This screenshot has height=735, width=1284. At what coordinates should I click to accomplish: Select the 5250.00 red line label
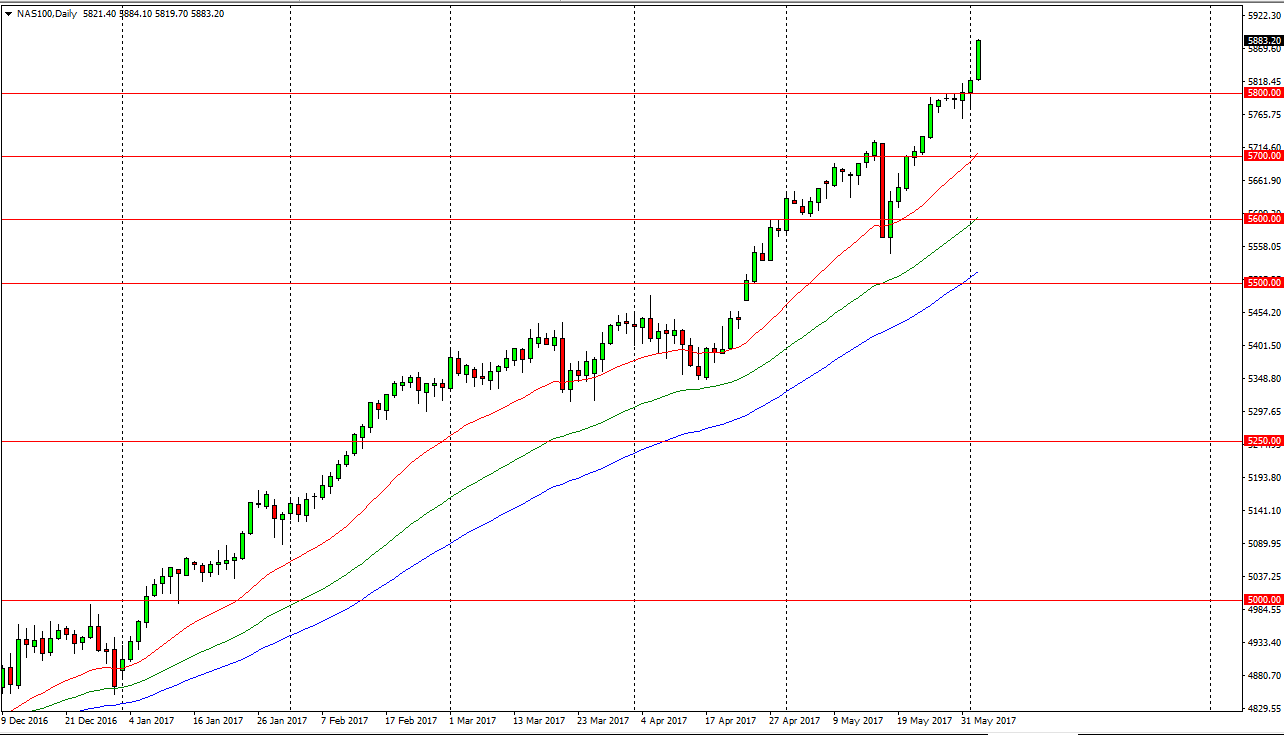pos(1264,441)
